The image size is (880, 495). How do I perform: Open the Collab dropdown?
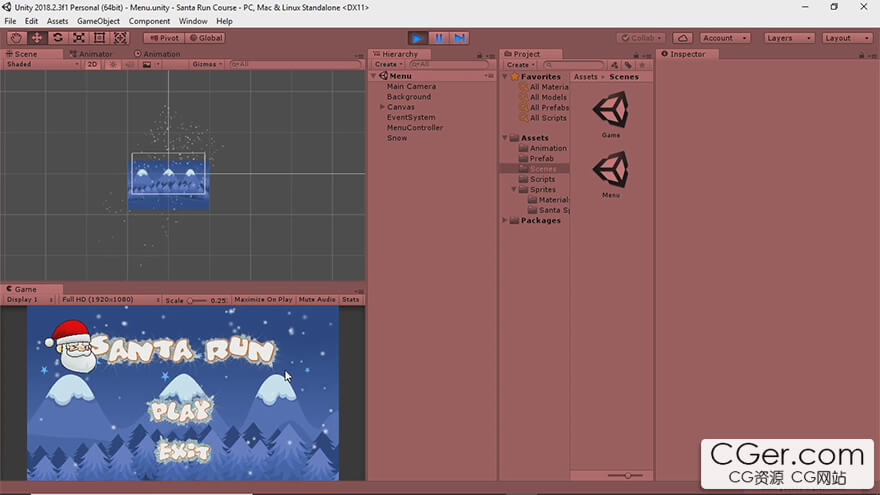[x=641, y=38]
